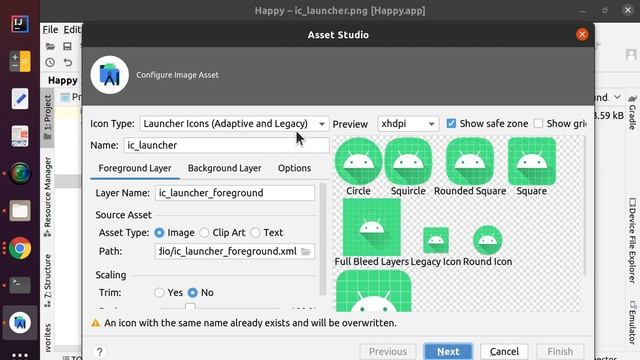The height and width of the screenshot is (360, 640).
Task: Open the File menu
Action: click(51, 30)
